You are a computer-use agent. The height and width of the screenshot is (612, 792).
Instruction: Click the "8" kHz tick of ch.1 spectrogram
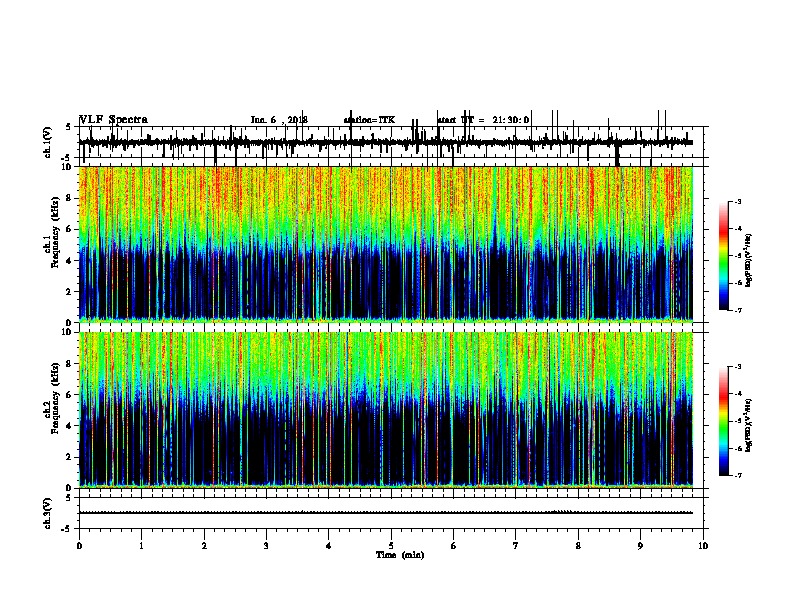coord(70,198)
